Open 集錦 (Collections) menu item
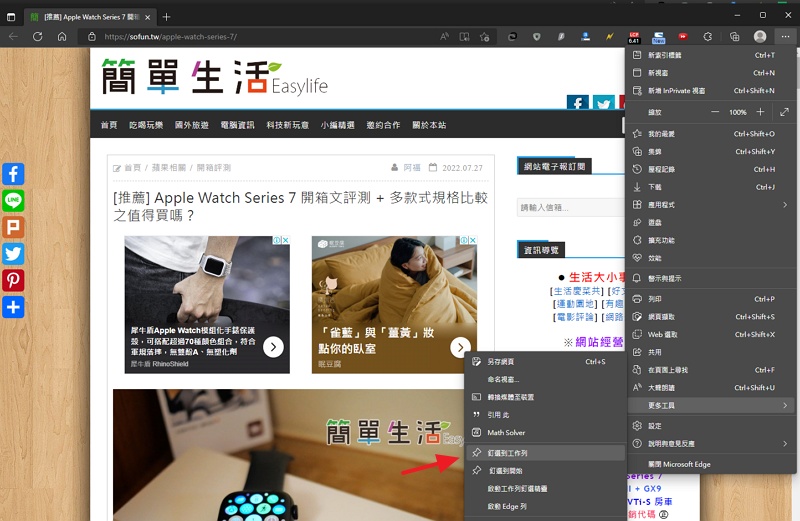Screen dimensions: 800x521 pos(711,152)
